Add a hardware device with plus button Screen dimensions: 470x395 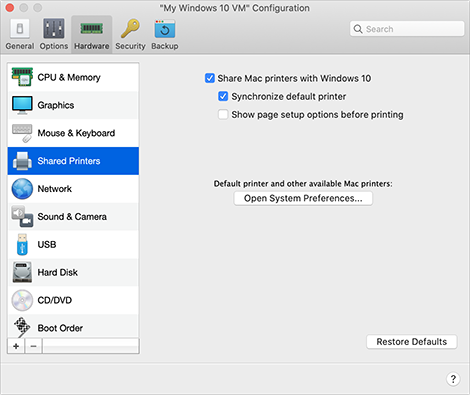tap(16, 346)
